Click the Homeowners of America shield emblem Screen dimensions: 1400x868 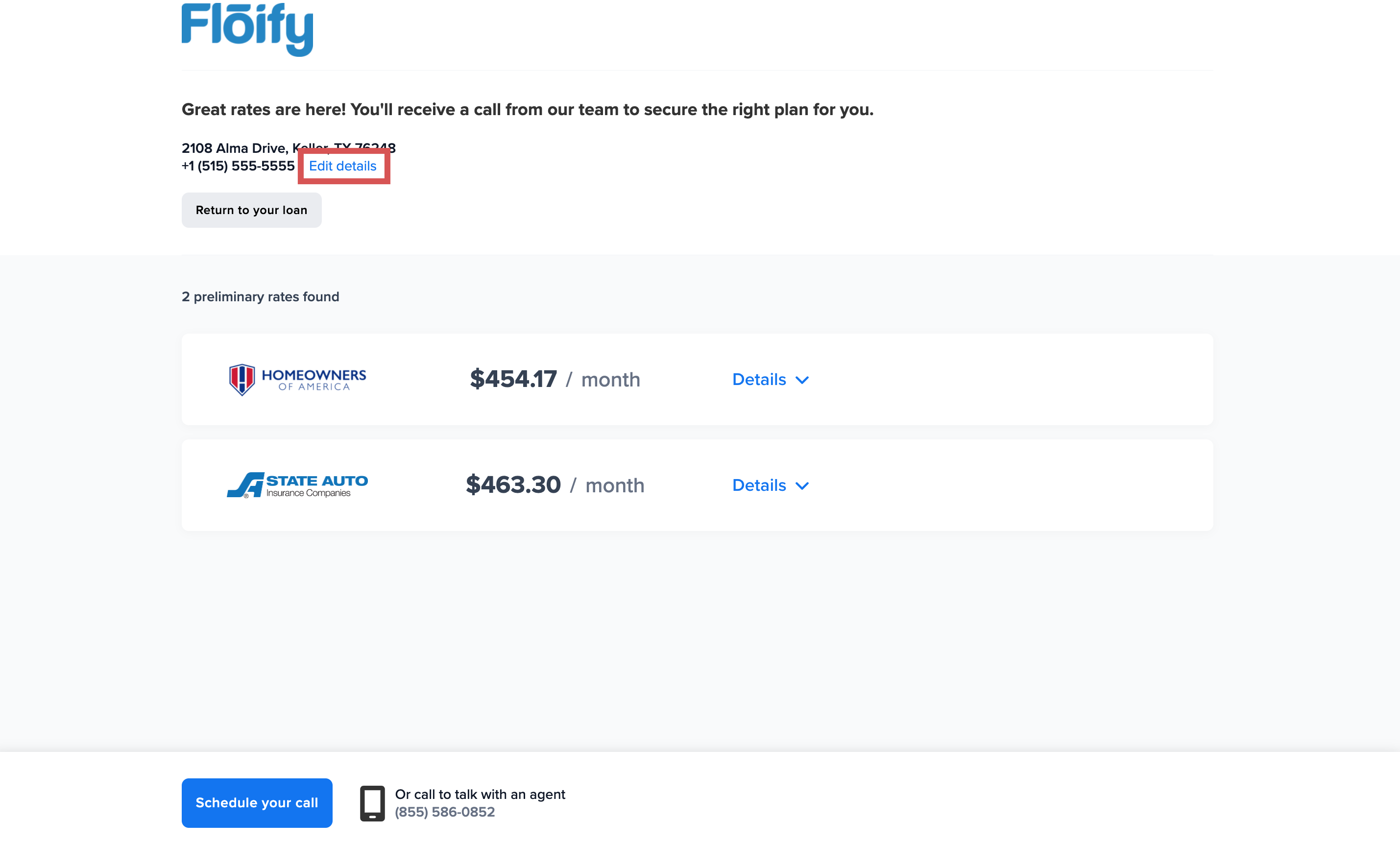coord(241,380)
